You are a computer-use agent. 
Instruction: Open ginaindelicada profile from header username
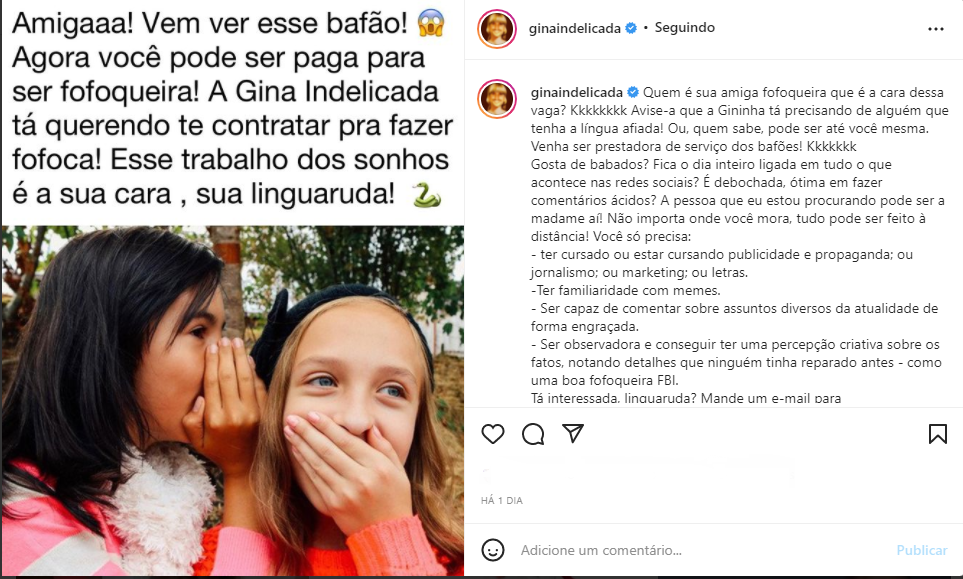tap(574, 29)
